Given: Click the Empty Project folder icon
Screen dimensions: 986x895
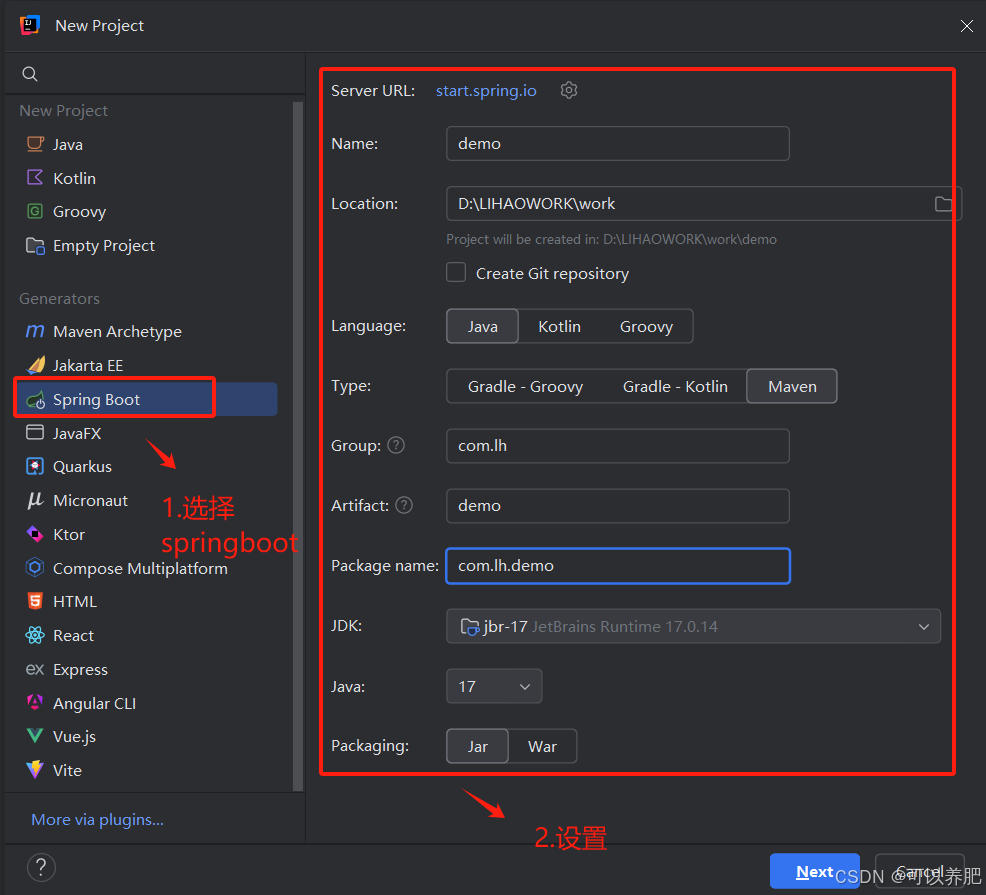Looking at the screenshot, I should pyautogui.click(x=35, y=245).
